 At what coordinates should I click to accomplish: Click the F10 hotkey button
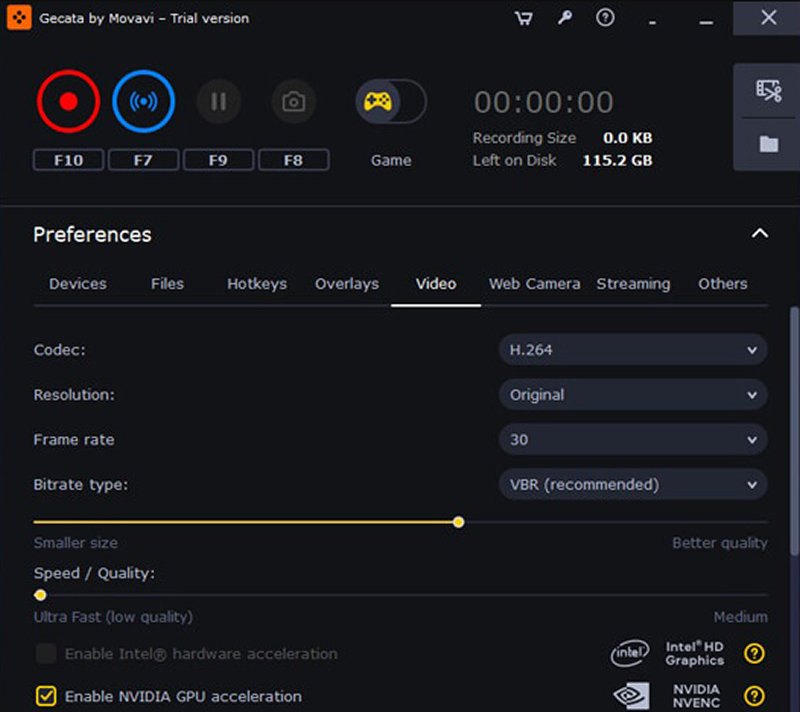coord(68,160)
